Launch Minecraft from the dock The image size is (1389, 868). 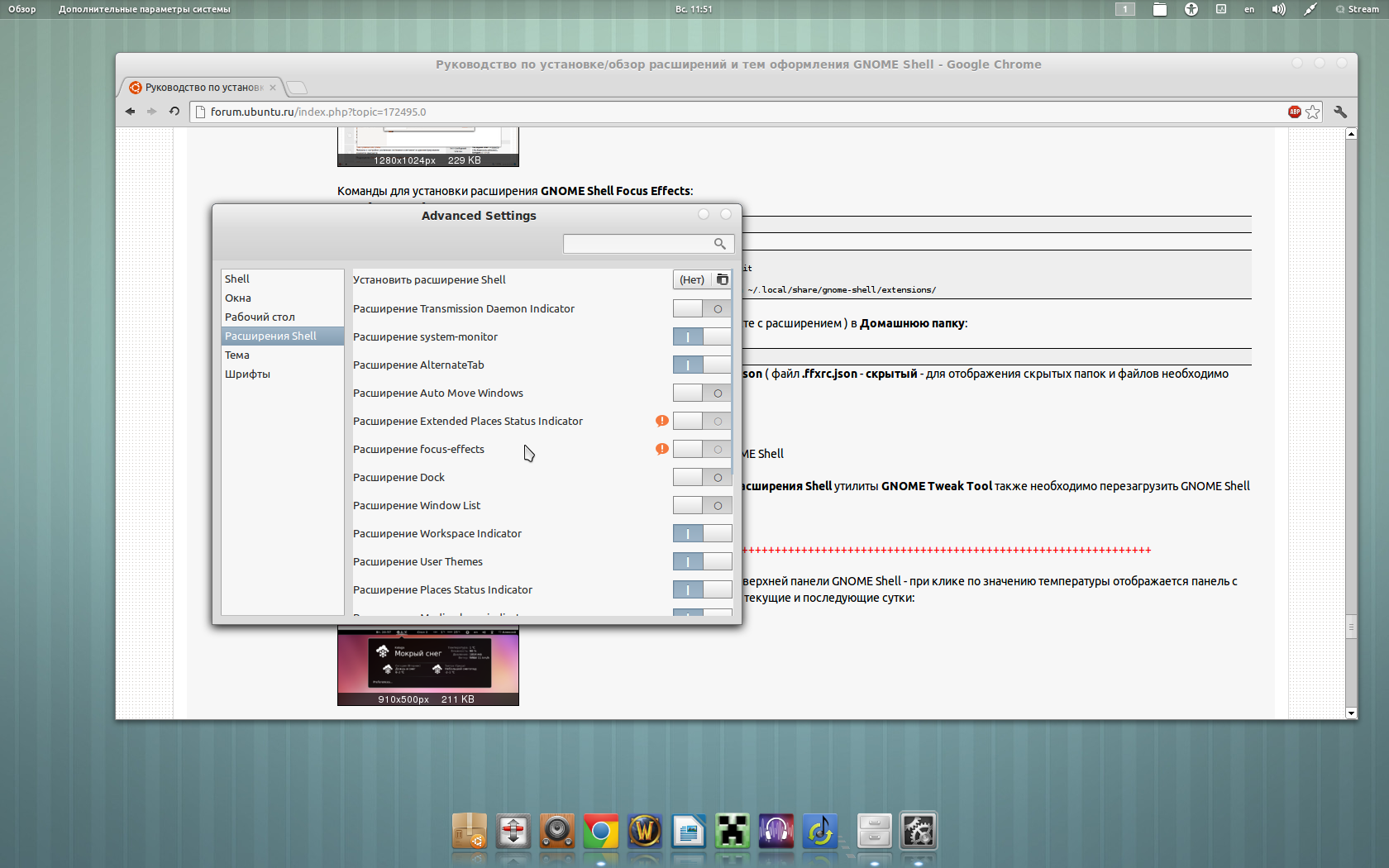click(x=732, y=831)
